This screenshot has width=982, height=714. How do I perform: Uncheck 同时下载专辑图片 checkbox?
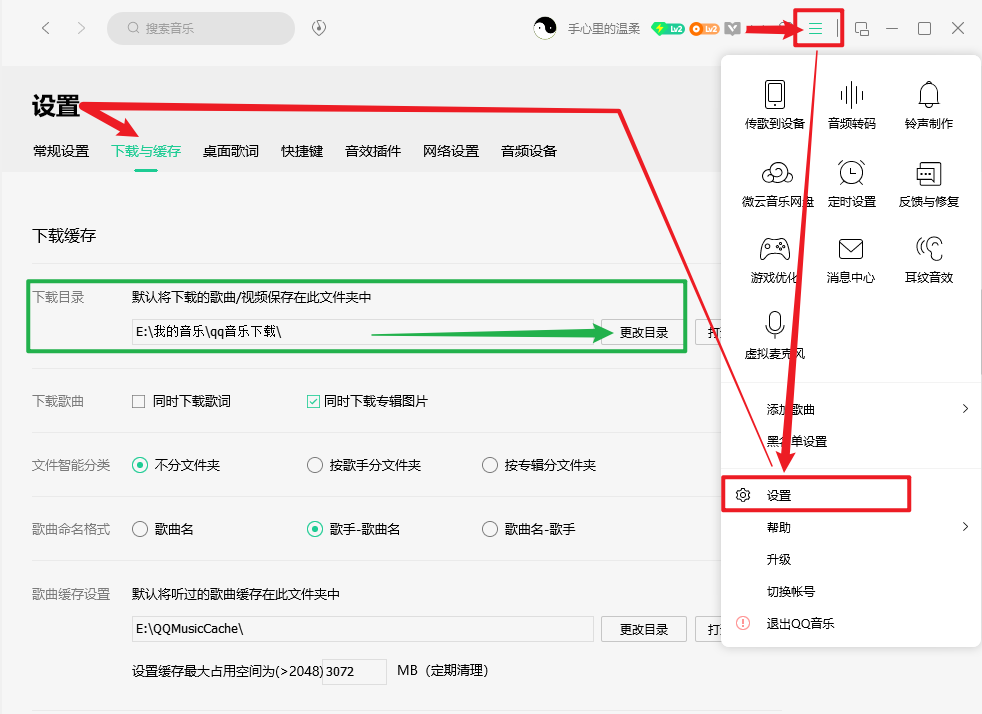pos(313,401)
